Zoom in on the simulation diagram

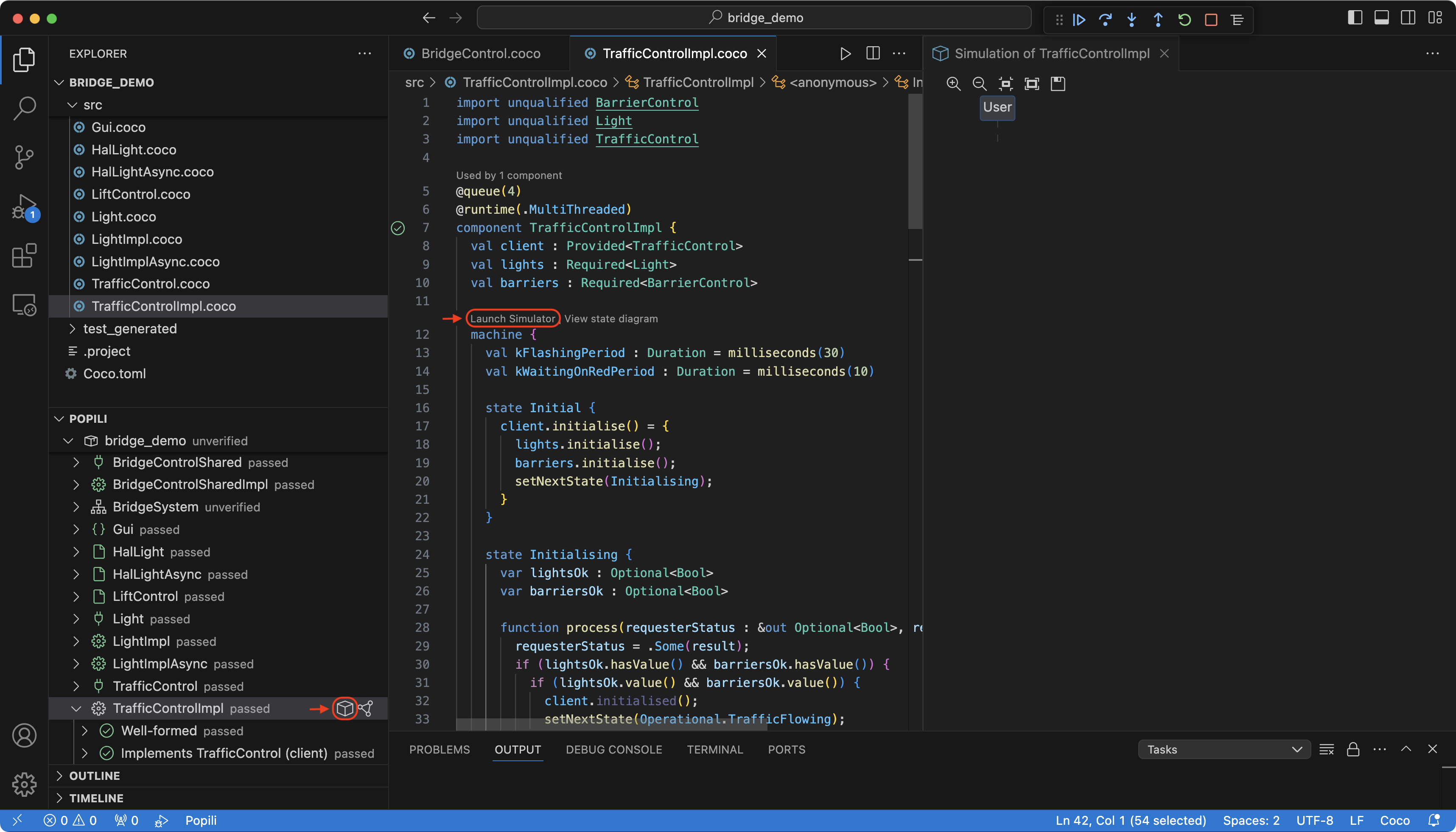(954, 84)
